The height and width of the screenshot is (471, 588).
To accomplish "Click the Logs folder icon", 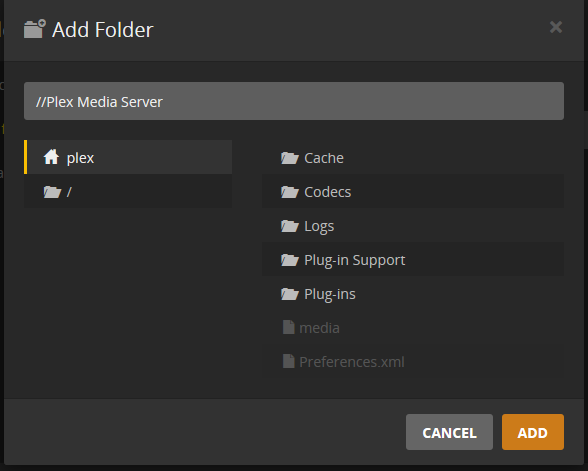I will click(290, 226).
